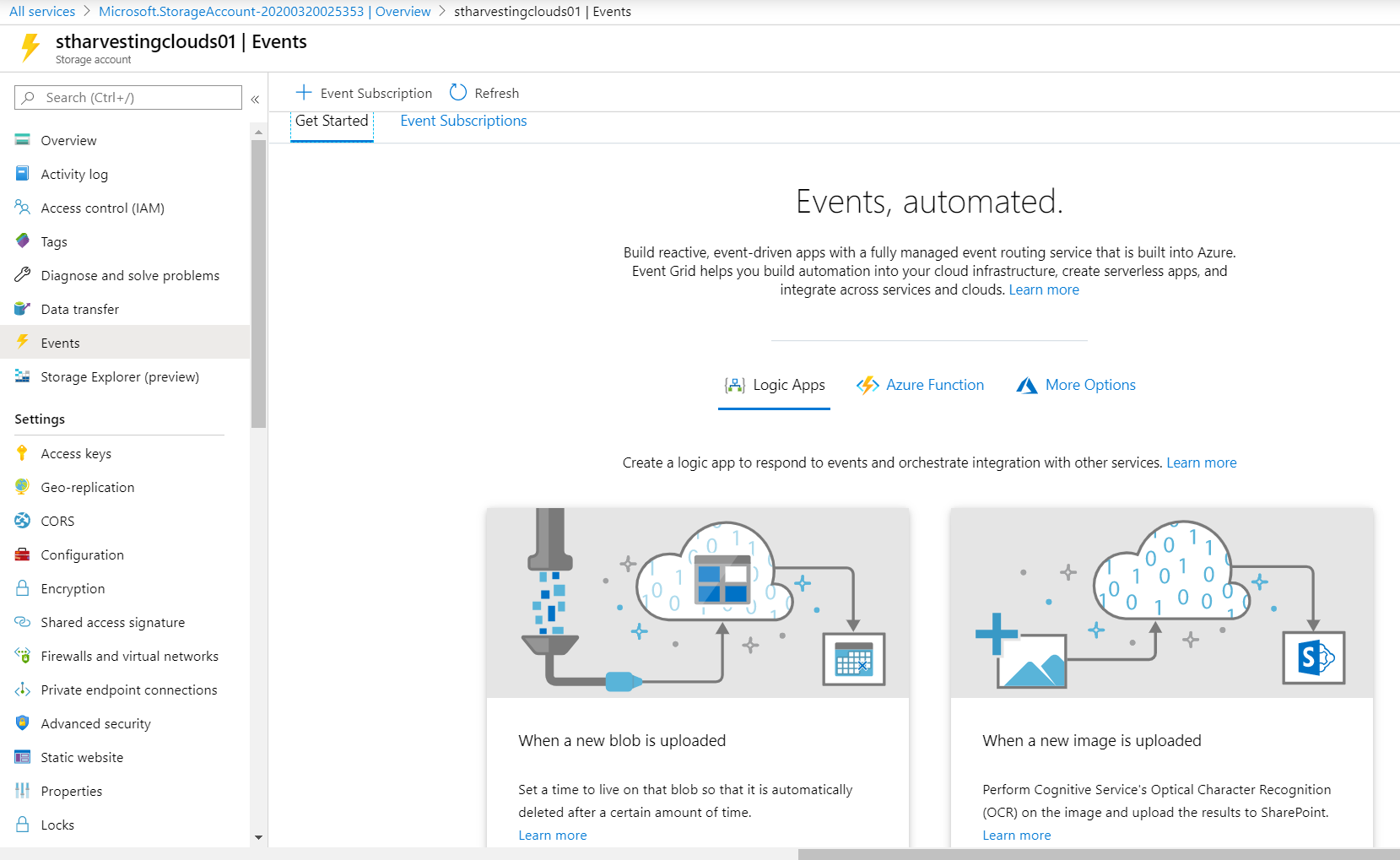The image size is (1400, 860).
Task: Click sidebar scrollbar down arrow
Action: click(x=259, y=838)
